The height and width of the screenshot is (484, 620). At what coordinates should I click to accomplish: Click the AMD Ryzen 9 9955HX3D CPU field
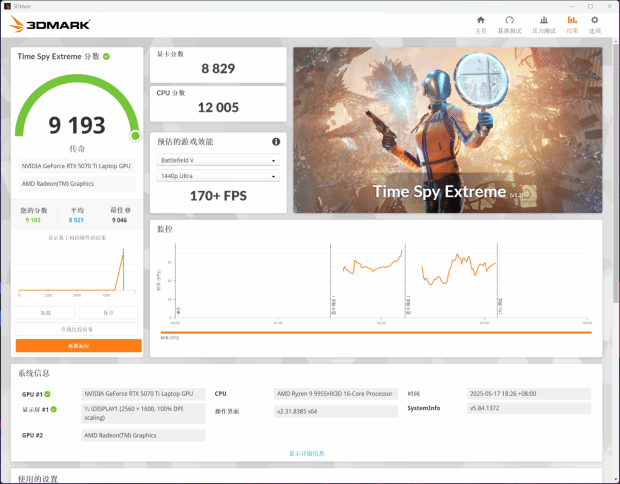(336, 394)
